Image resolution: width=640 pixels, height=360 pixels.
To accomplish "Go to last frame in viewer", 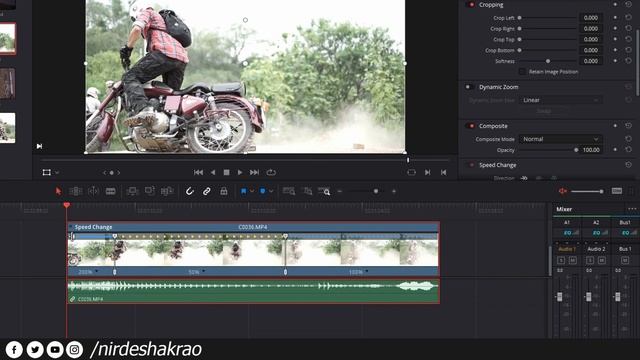I will pos(254,172).
